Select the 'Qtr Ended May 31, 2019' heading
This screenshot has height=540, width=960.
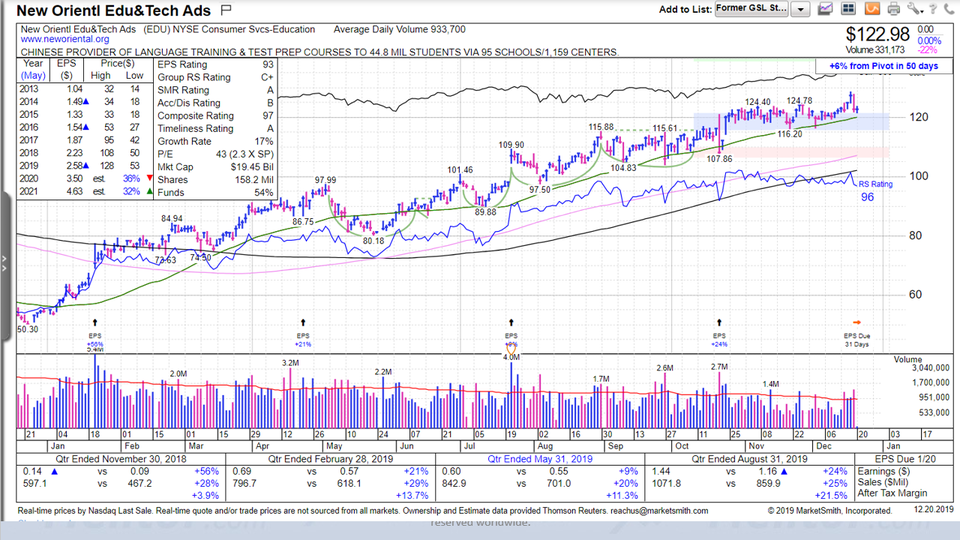[x=539, y=459]
